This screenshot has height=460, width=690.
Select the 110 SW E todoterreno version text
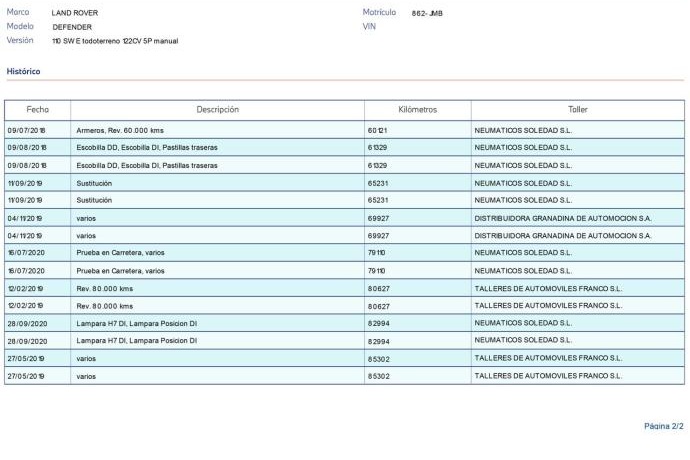(x=115, y=41)
